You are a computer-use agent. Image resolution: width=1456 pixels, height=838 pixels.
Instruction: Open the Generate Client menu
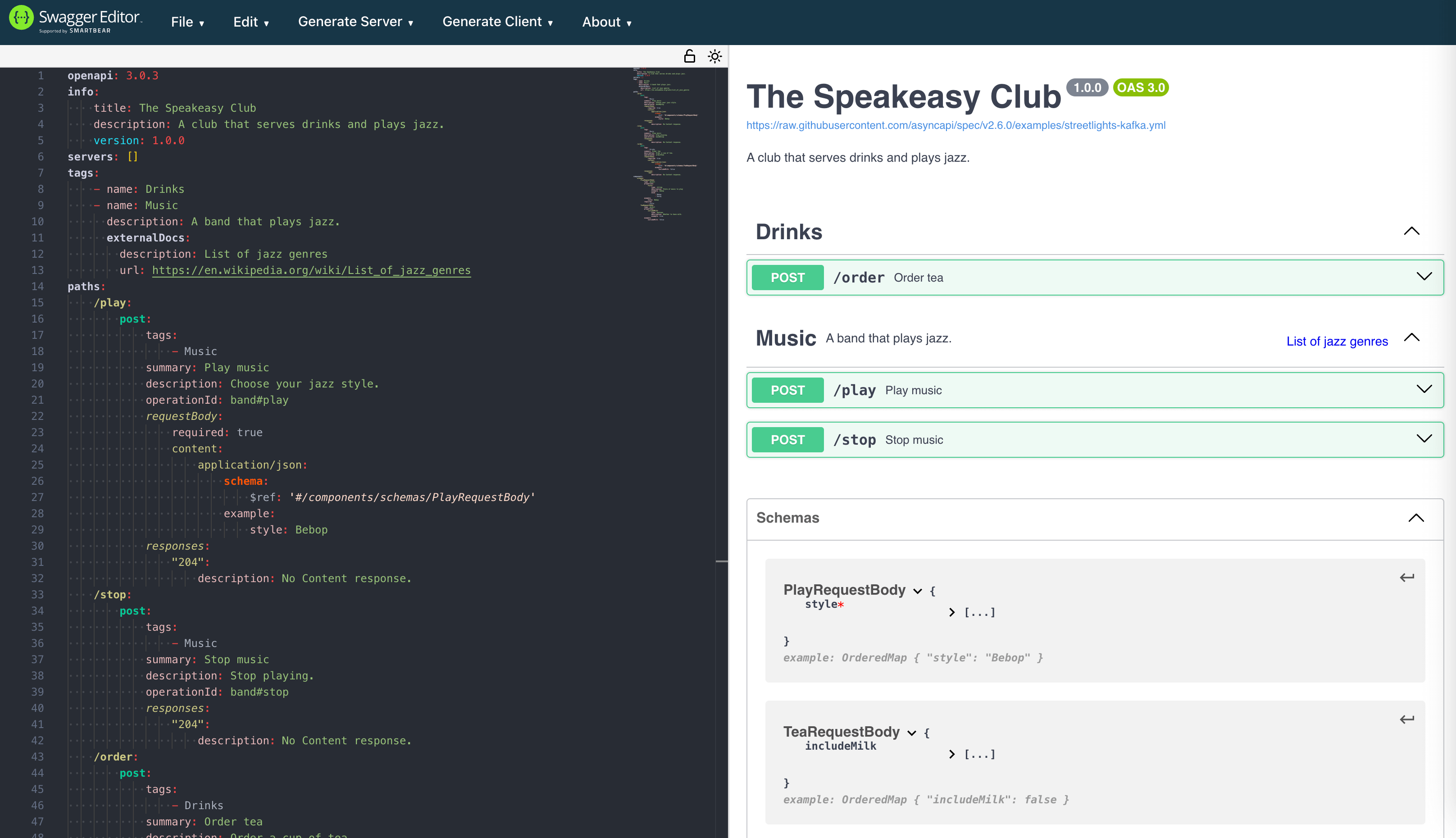pyautogui.click(x=497, y=22)
